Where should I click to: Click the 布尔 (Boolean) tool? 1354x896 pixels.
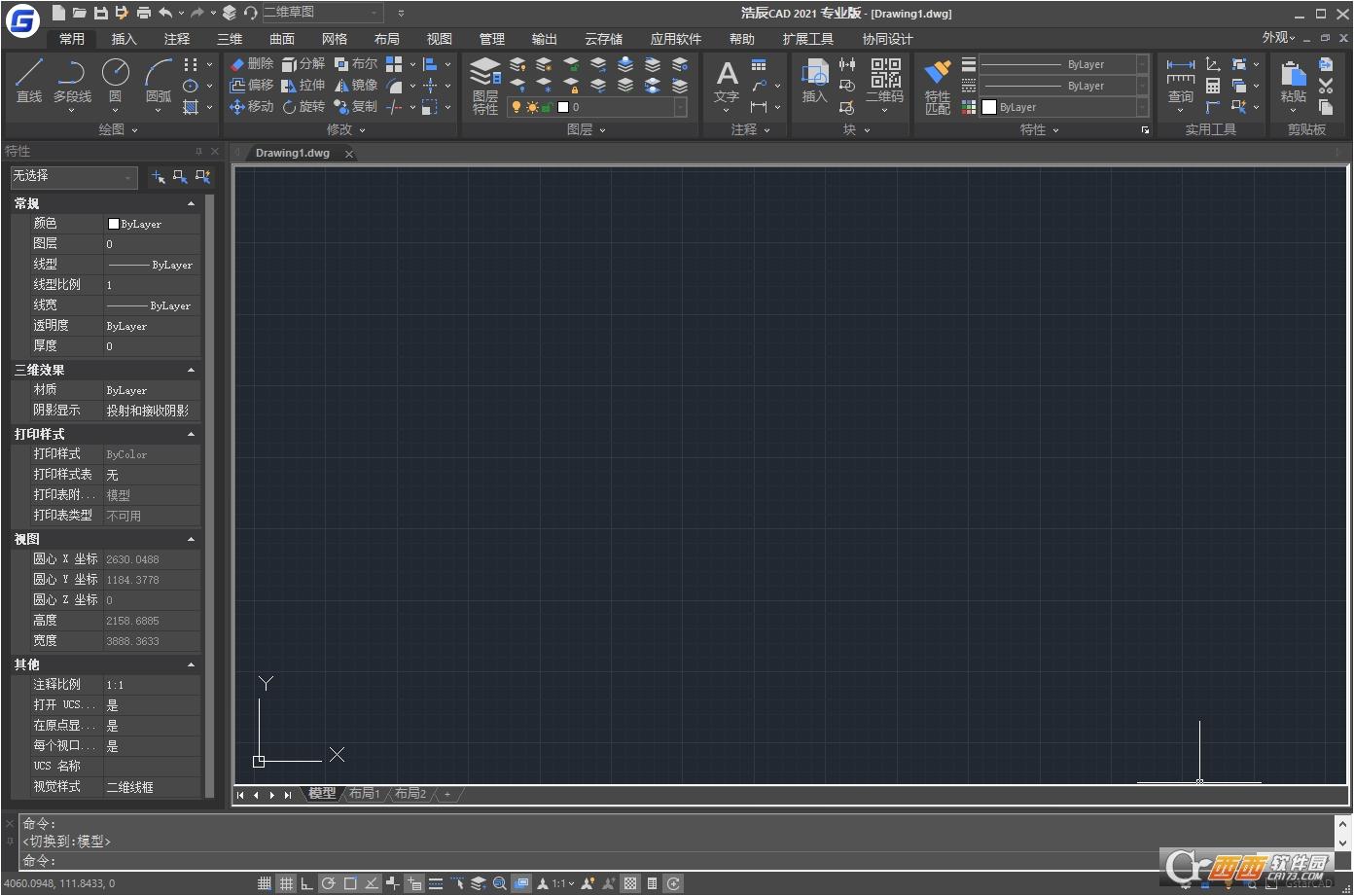[356, 63]
